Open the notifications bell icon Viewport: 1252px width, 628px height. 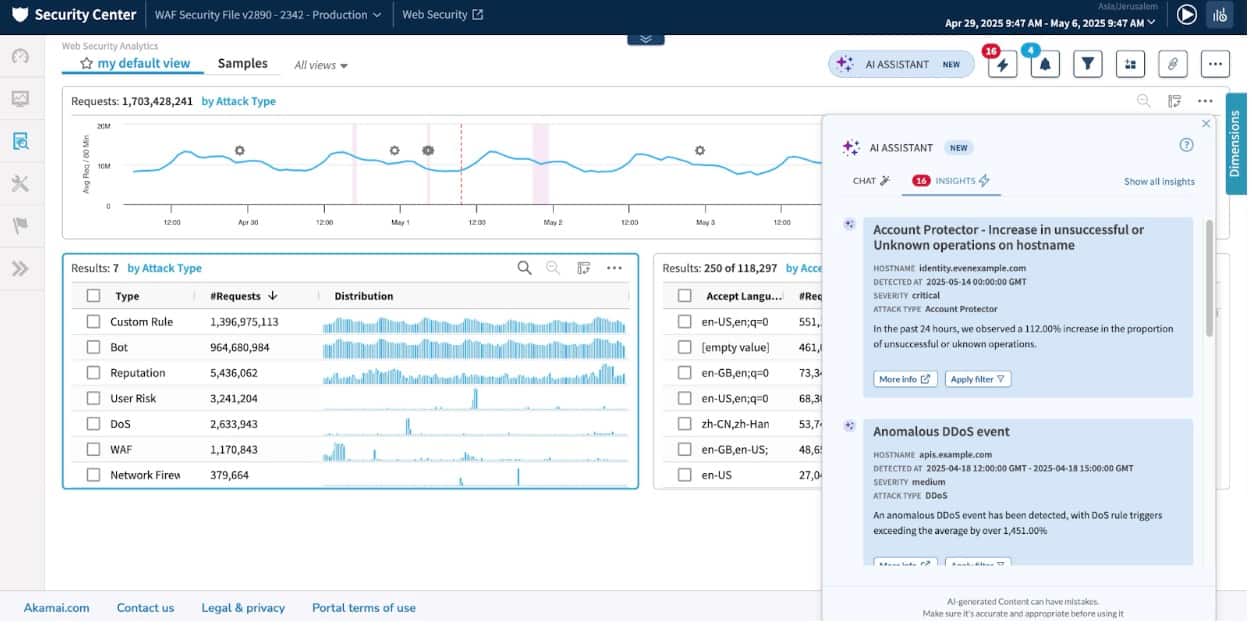[x=1045, y=64]
